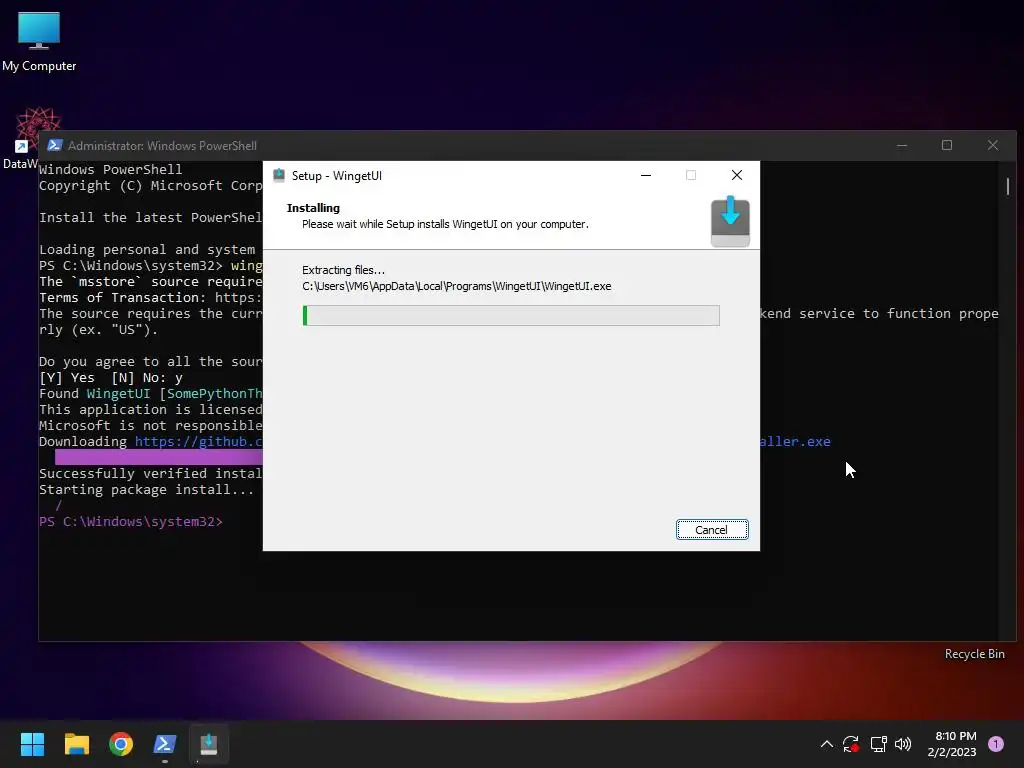Click the 'Found WingetUI' line in PowerShell

point(151,393)
